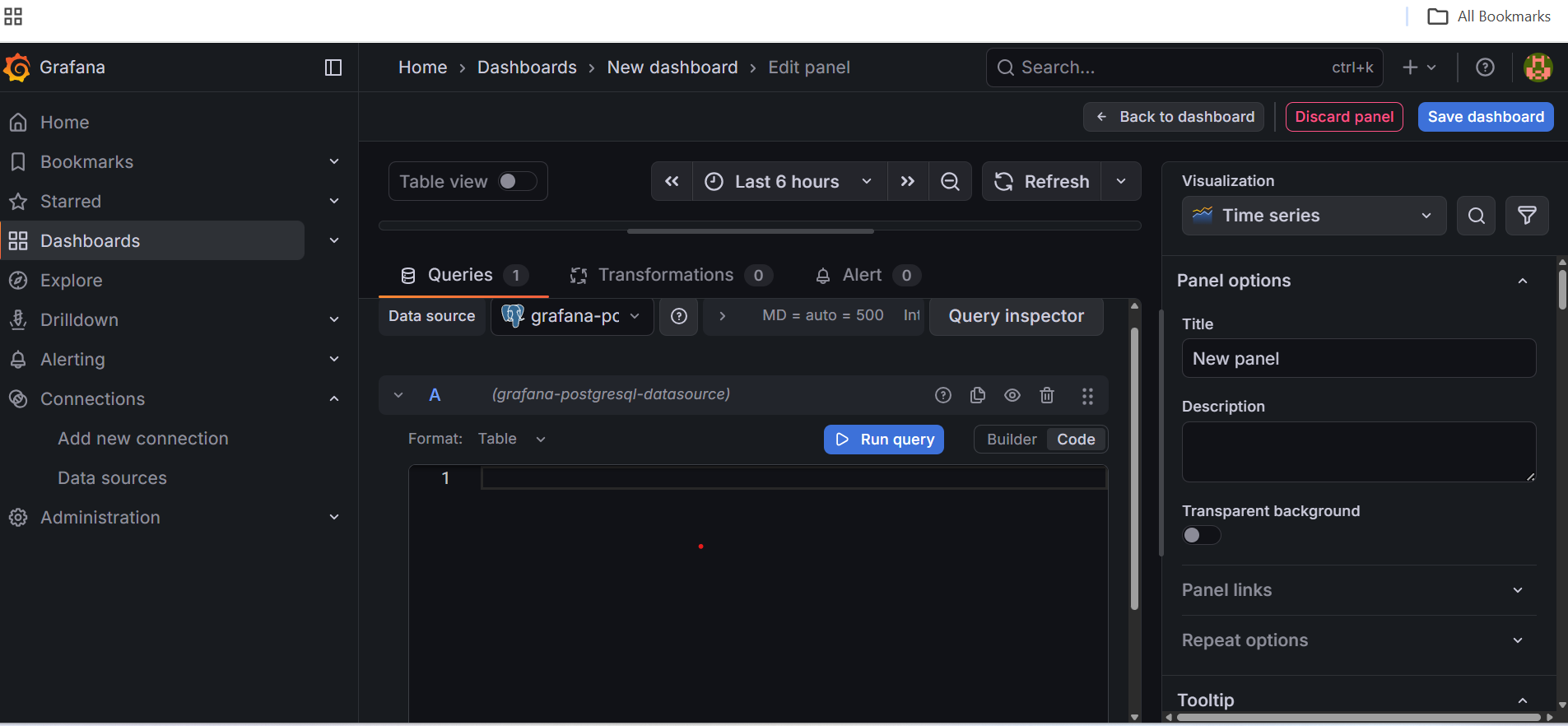1568x726 pixels.
Task: Open Last 6 hours time picker
Action: (x=790, y=181)
